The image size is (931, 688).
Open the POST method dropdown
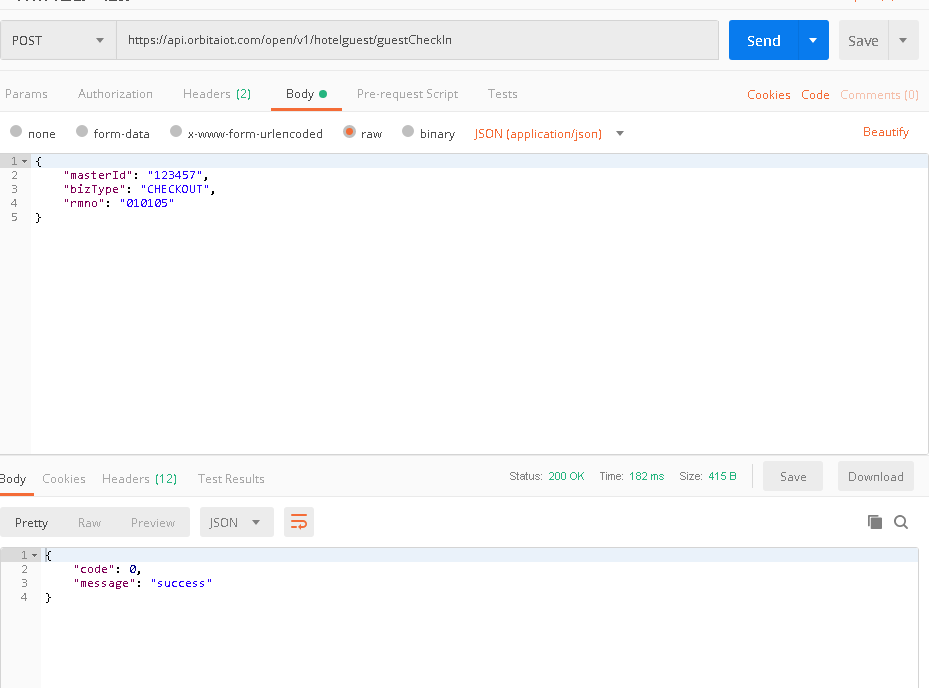pyautogui.click(x=58, y=40)
